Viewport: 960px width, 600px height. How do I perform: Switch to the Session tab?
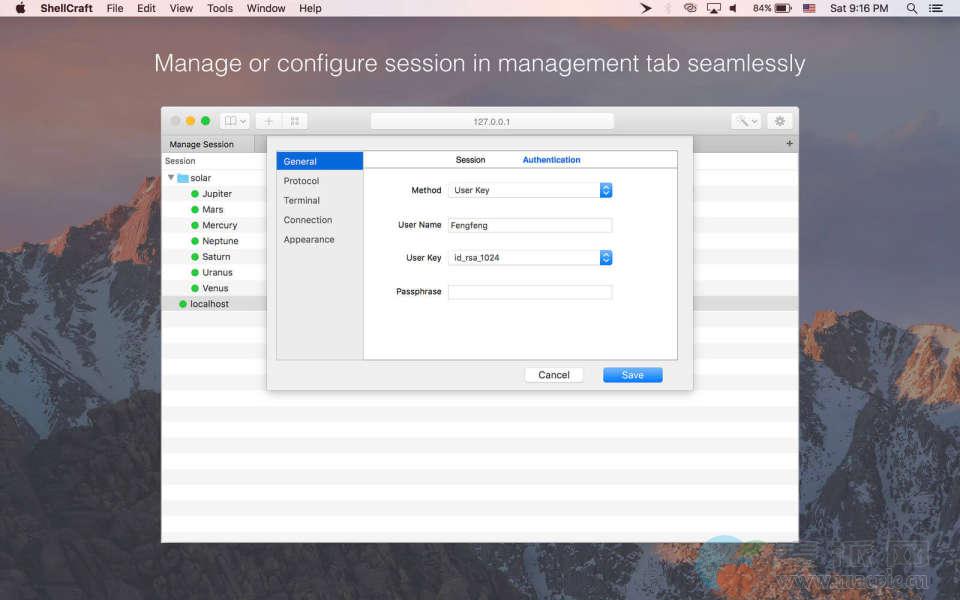pyautogui.click(x=470, y=160)
